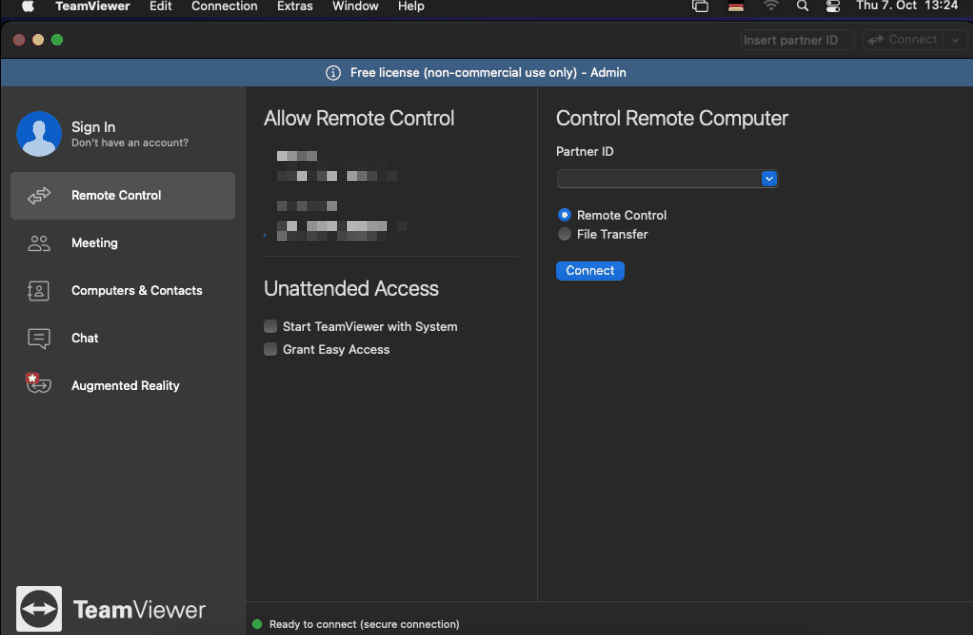Click the Wi-Fi icon in menu bar
Screen dimensions: 973x635
[x=771, y=6]
